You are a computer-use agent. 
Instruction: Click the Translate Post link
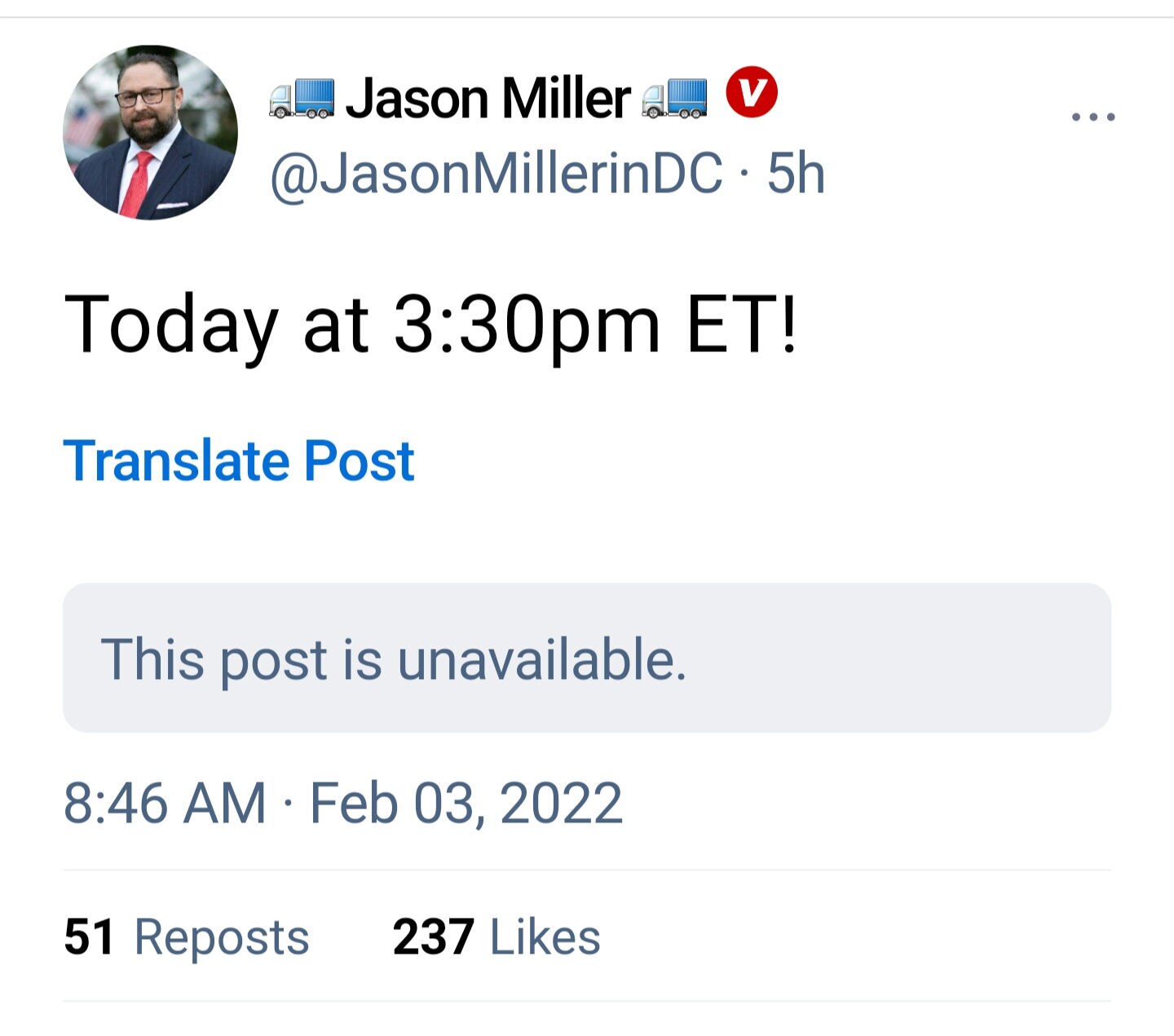coord(241,461)
